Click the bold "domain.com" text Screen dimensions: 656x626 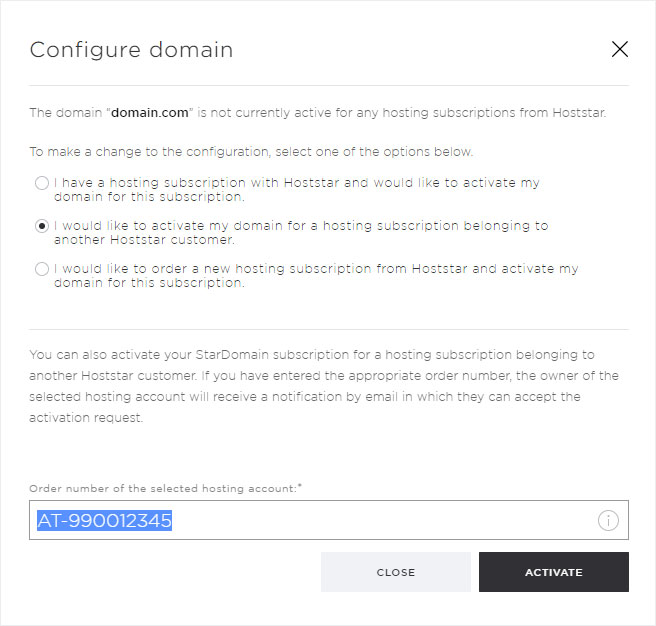point(150,113)
